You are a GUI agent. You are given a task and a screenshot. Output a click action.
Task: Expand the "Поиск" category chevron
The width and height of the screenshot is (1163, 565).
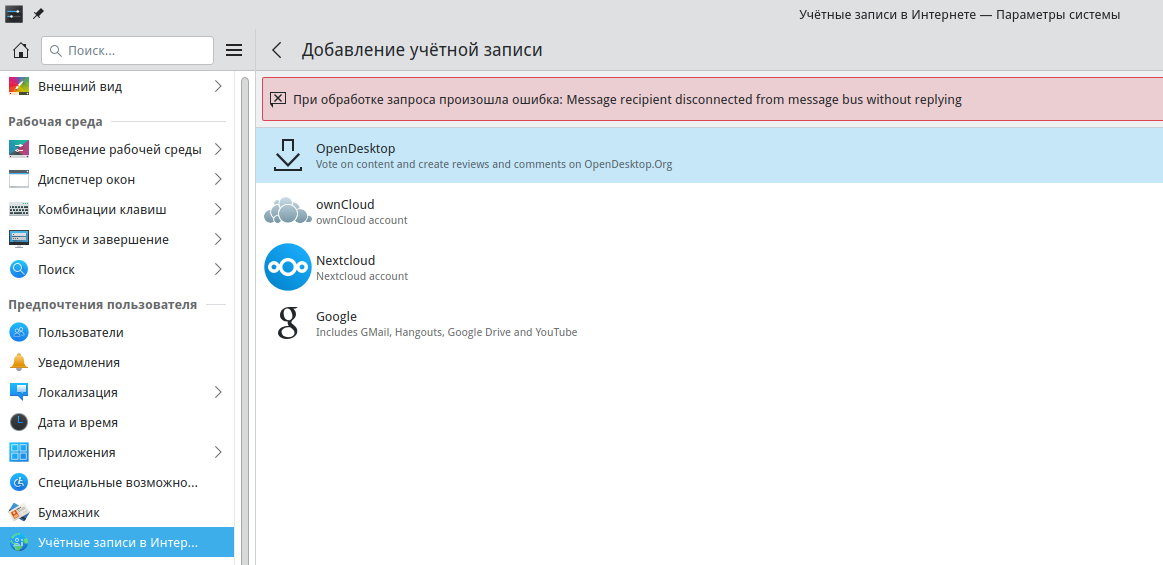218,269
